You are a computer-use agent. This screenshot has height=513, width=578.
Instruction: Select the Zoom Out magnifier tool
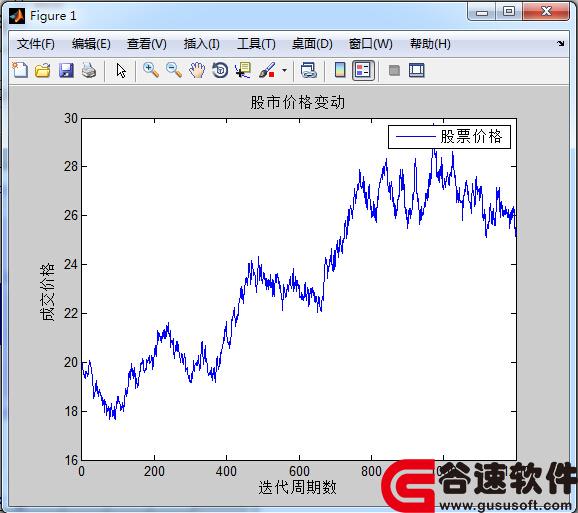pyautogui.click(x=174, y=70)
